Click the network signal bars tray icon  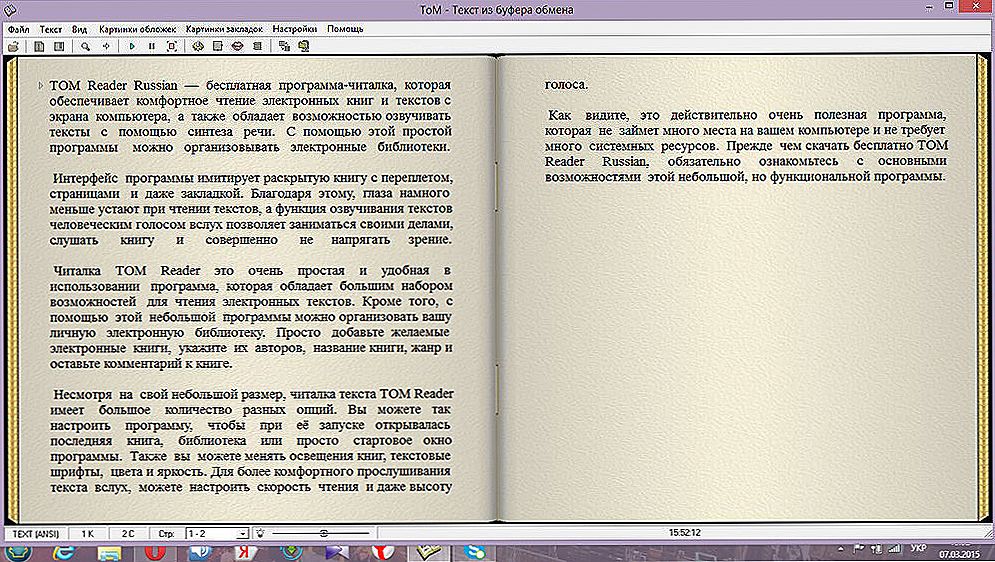point(895,549)
